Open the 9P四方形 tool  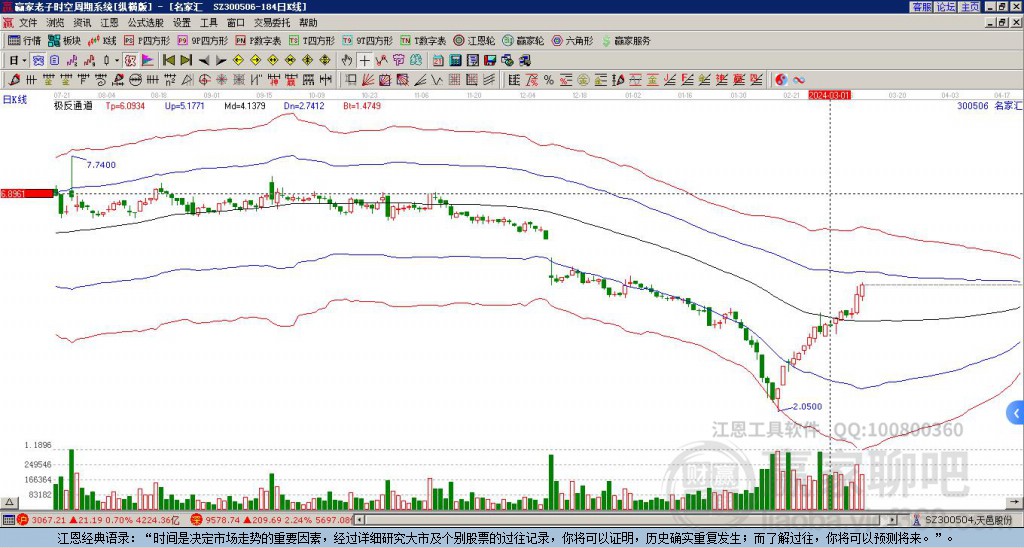[x=202, y=40]
